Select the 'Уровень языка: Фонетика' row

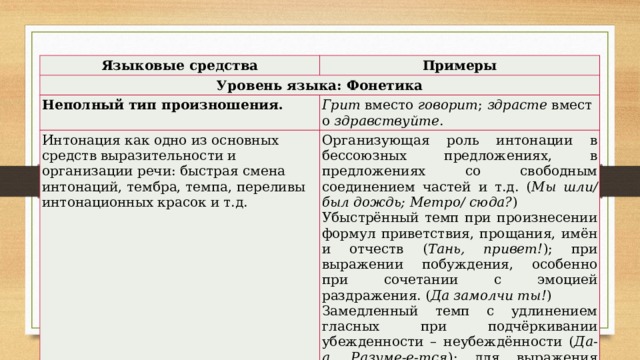320,86
